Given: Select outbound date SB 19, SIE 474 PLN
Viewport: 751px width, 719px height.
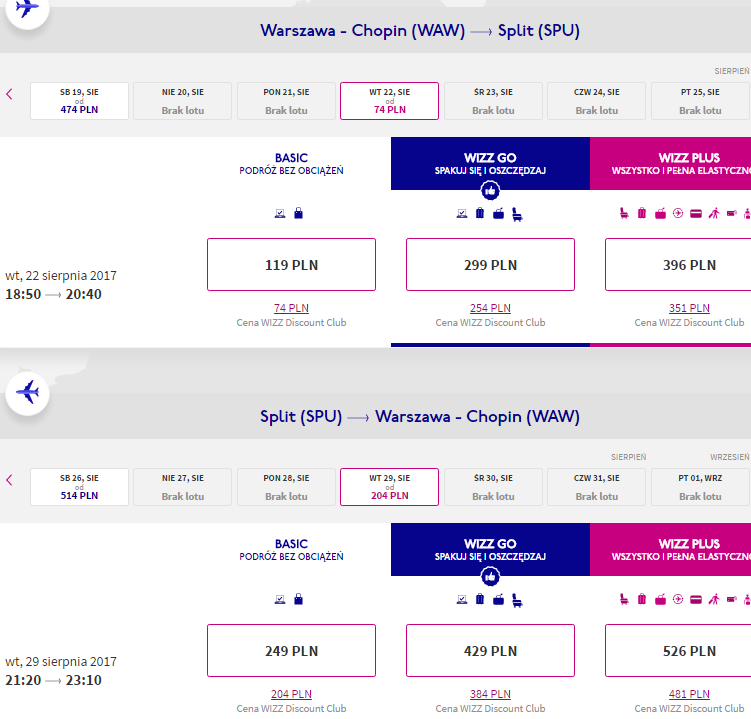Looking at the screenshot, I should point(80,101).
